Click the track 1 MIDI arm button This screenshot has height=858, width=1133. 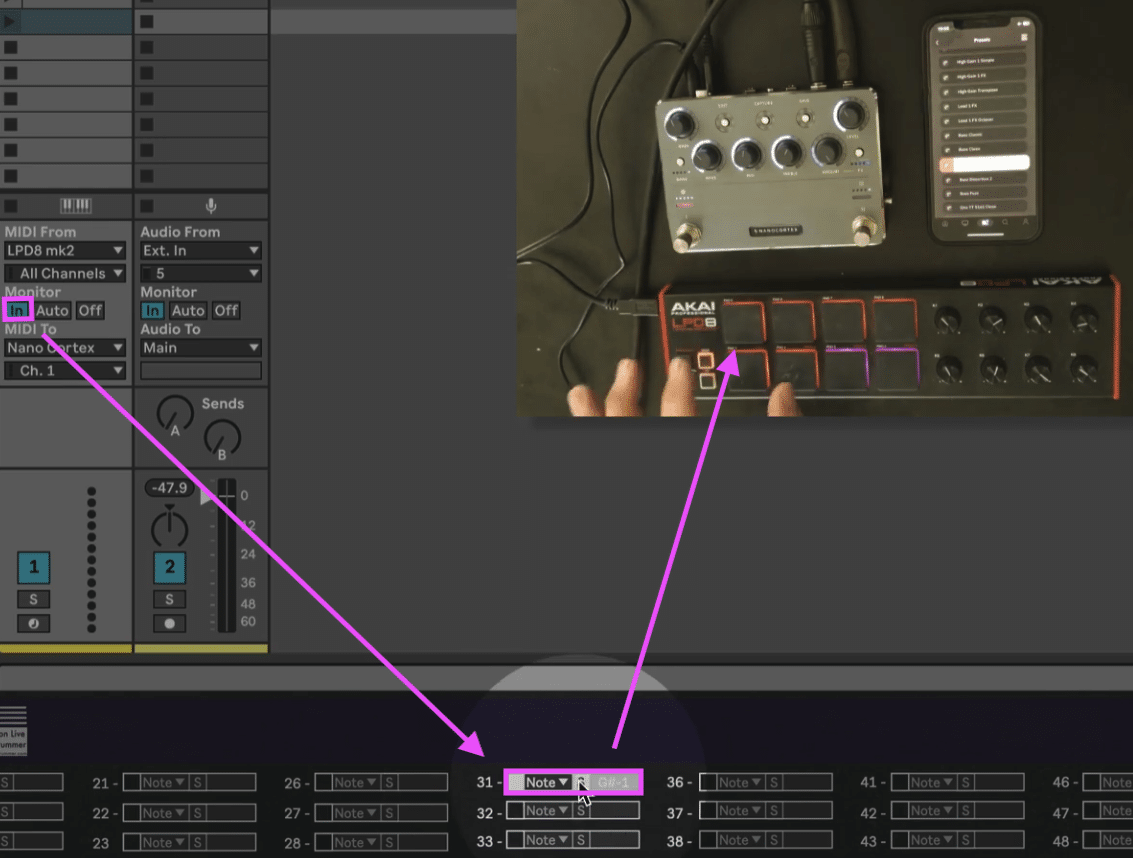34,623
